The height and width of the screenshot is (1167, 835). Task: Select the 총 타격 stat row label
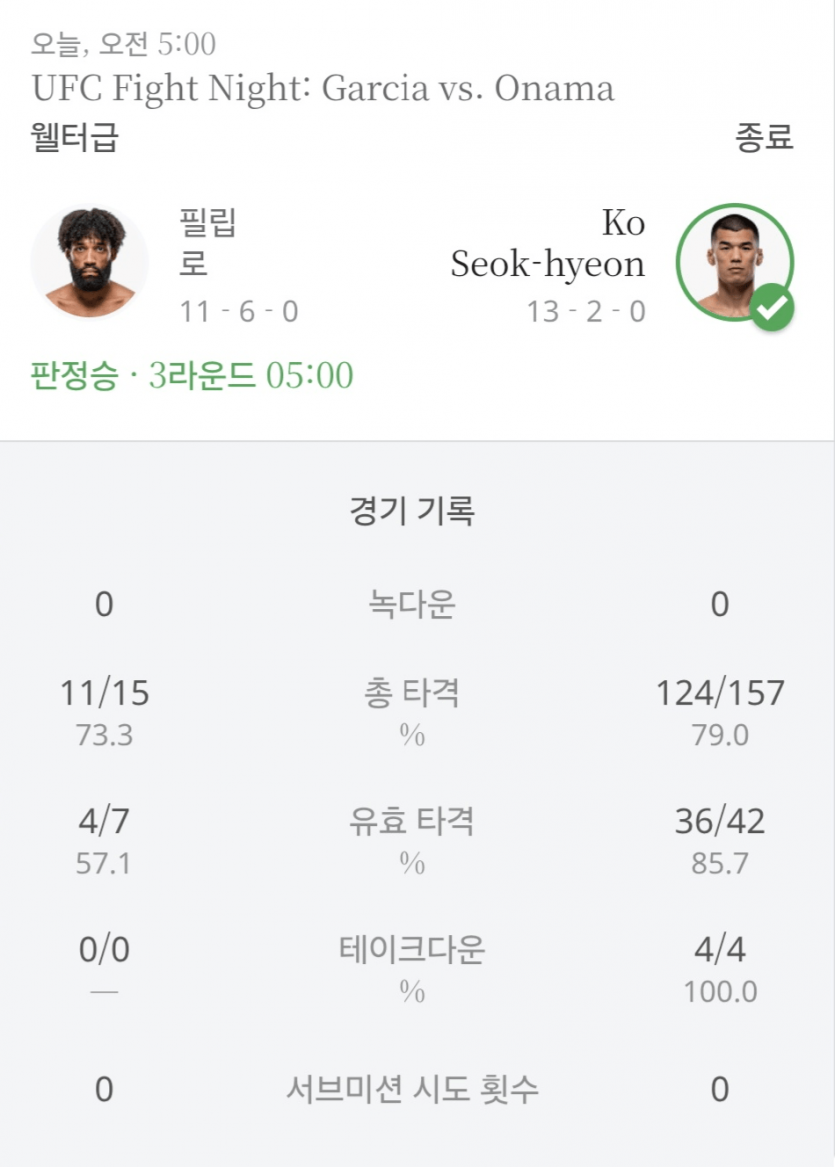[412, 693]
